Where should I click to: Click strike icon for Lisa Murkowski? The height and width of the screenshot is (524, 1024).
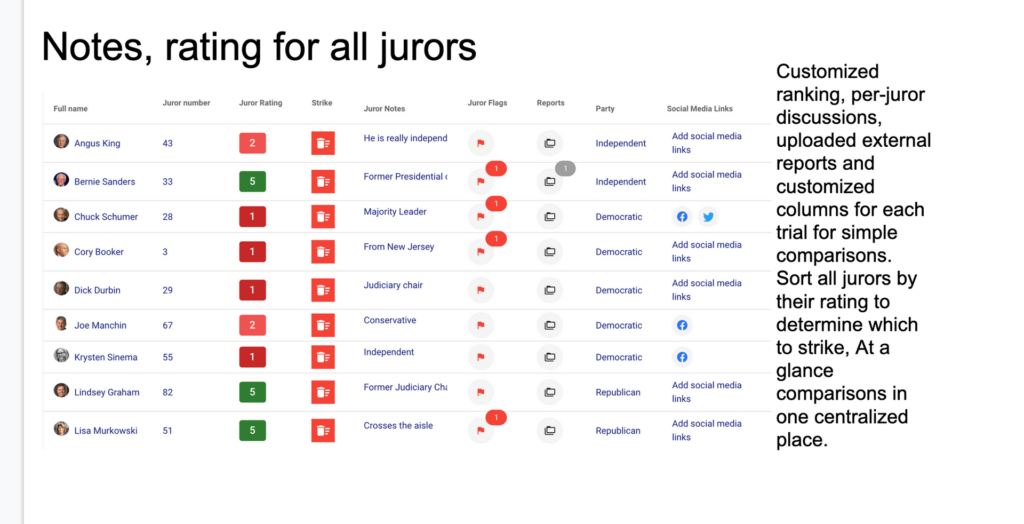point(323,431)
